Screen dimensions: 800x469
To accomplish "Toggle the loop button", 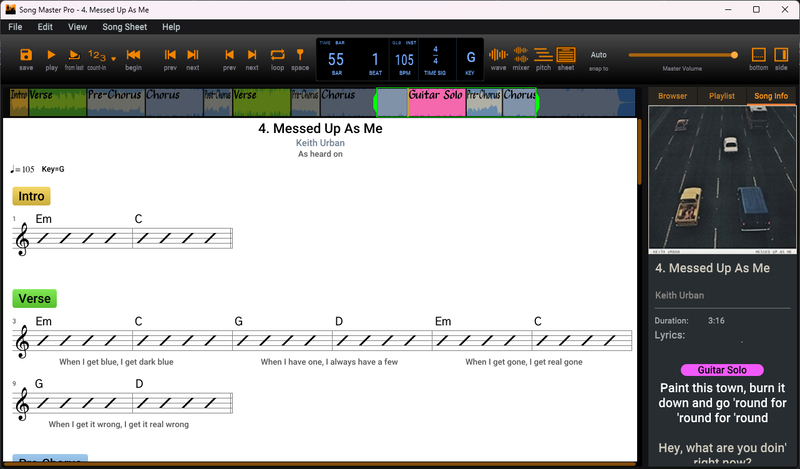I will click(278, 55).
